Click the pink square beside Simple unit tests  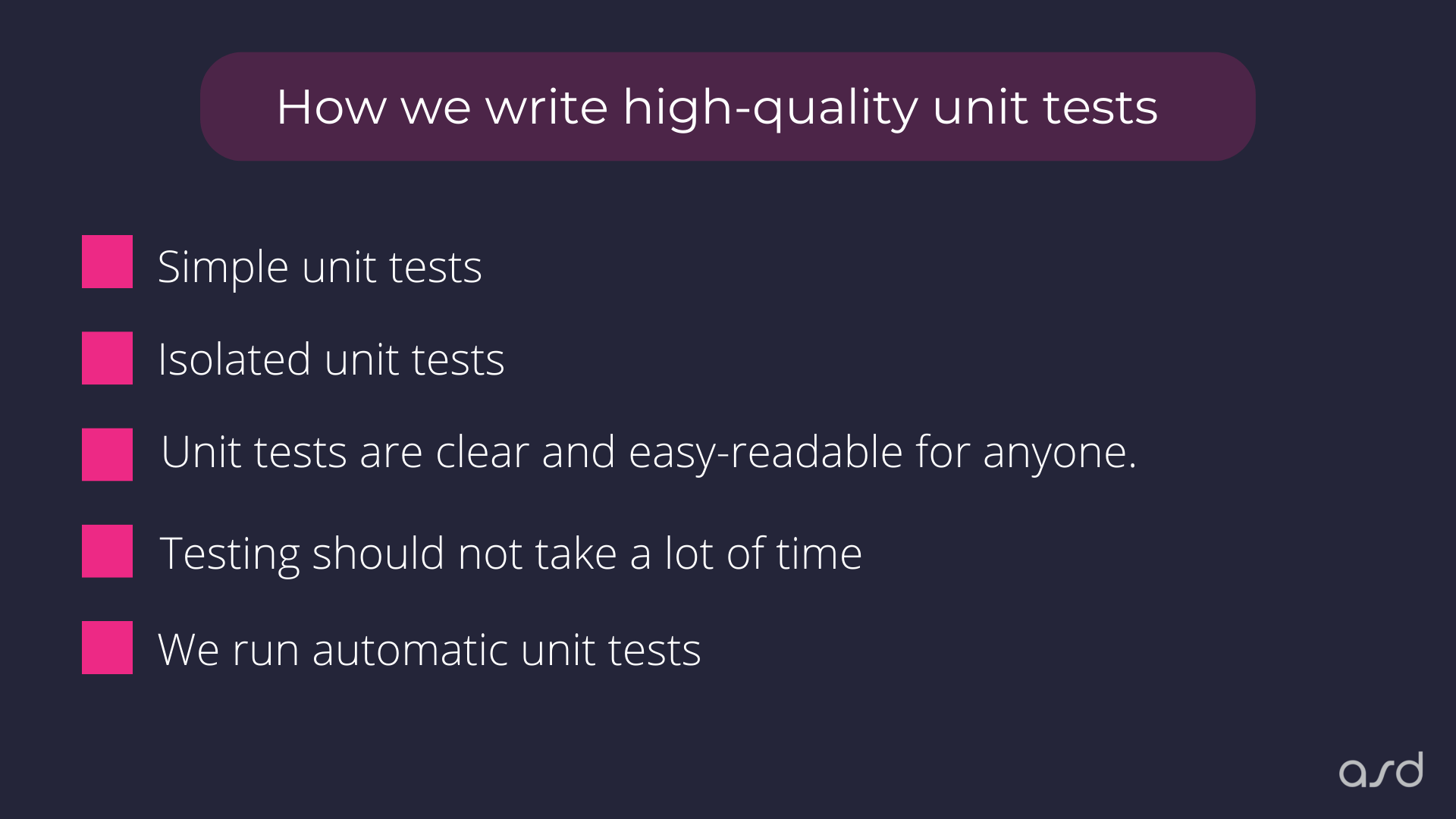pos(107,262)
